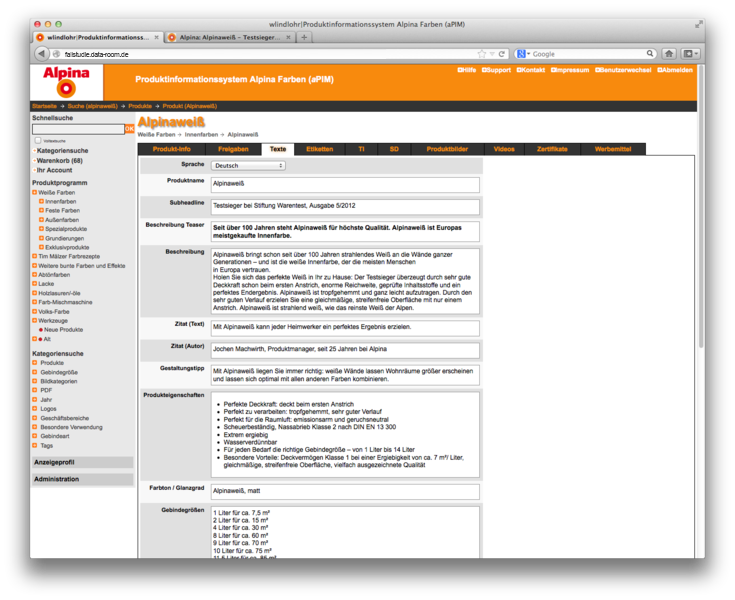Switch to the Zertifikate tab
The height and width of the screenshot is (600, 735).
[x=552, y=149]
